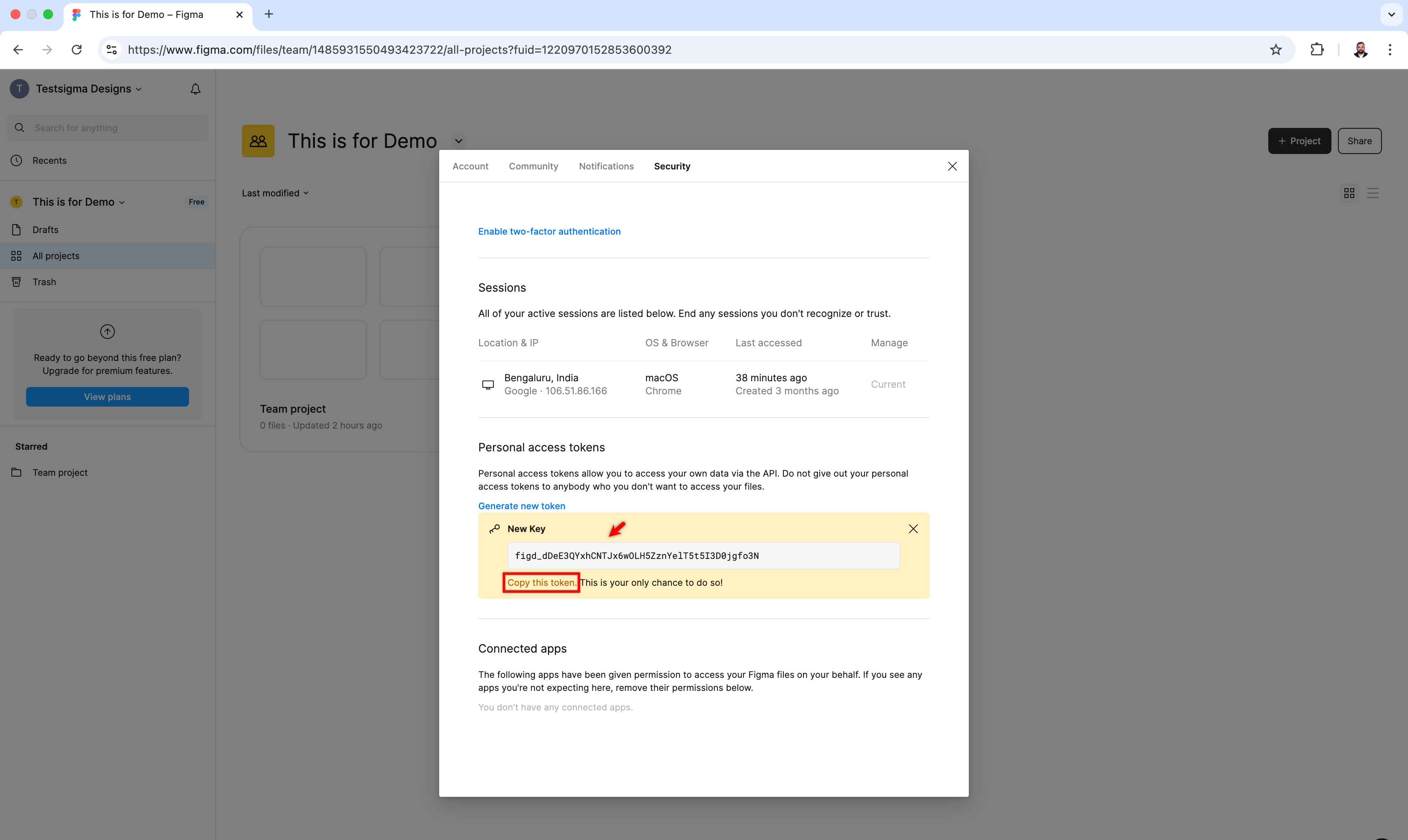Image resolution: width=1408 pixels, height=840 pixels.
Task: Switch to the Notifications tab
Action: [x=606, y=167]
